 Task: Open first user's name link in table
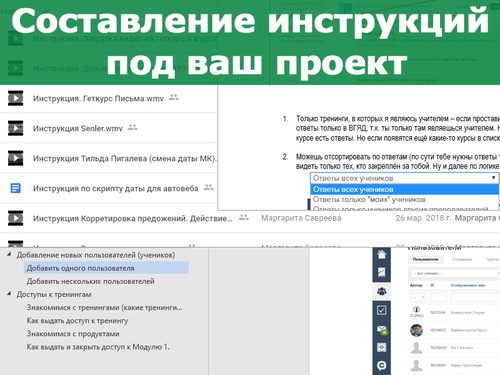468,313
